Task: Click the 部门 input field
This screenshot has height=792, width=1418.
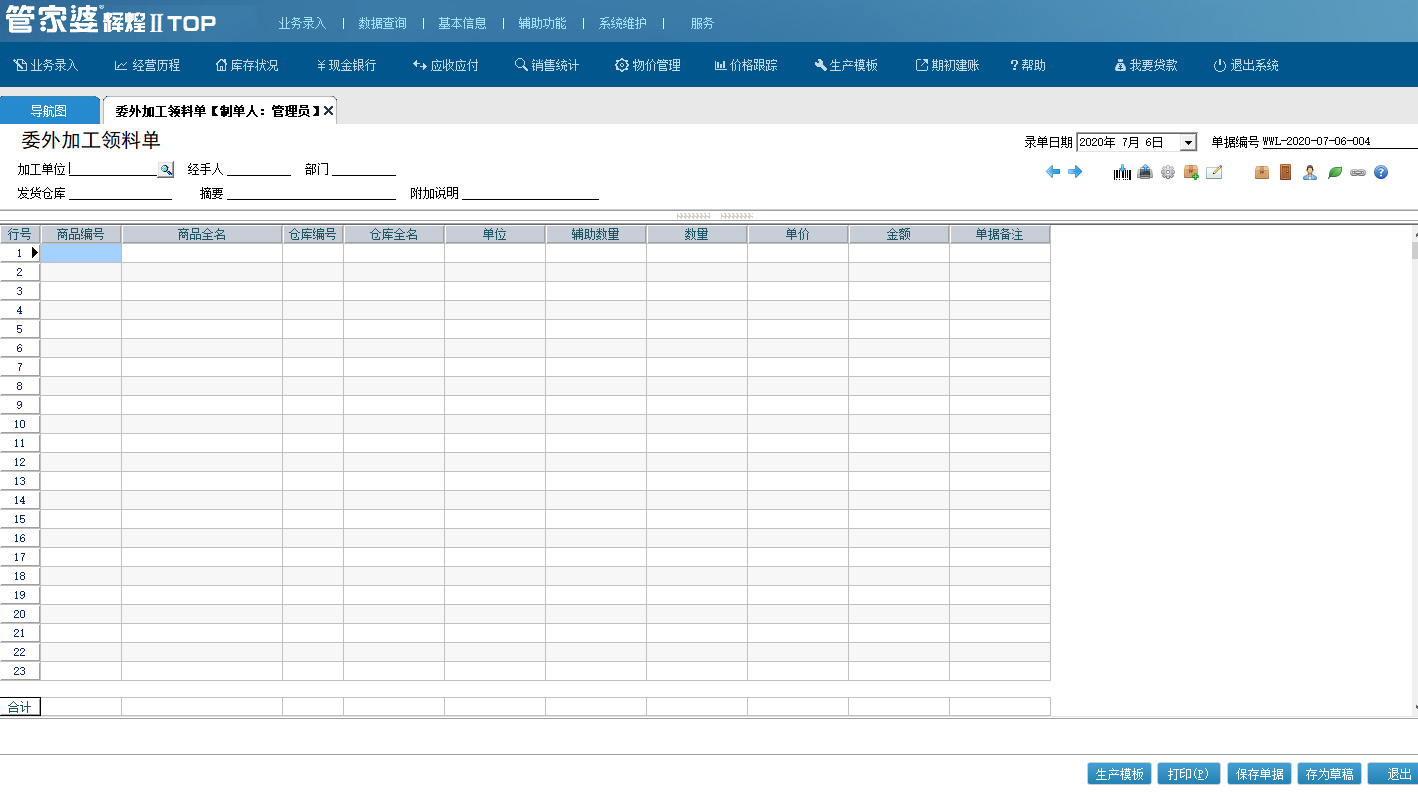Action: 364,169
